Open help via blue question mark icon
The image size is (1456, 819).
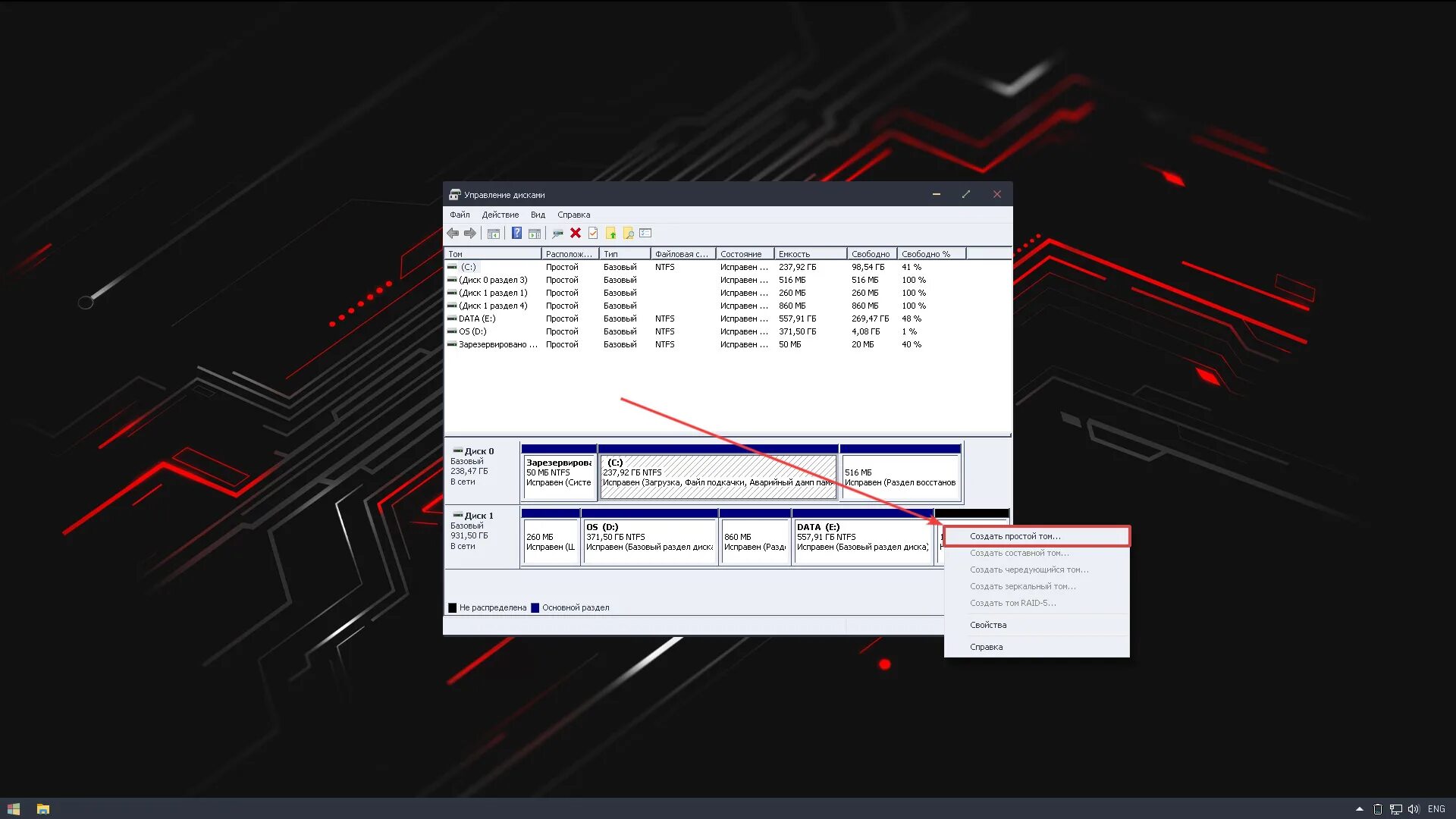coord(516,234)
